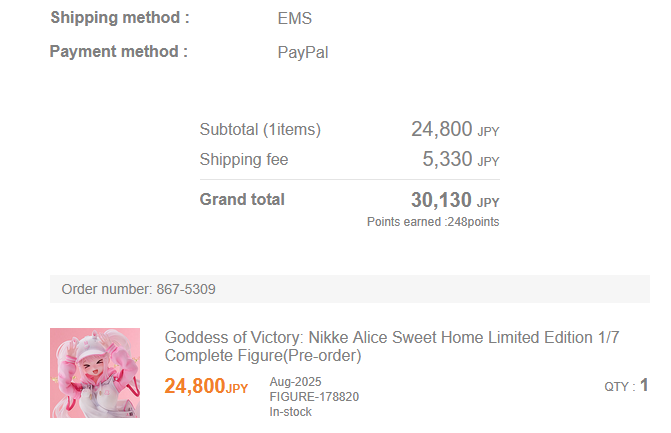Open the Goddess of Victory Nikke product title

point(391,346)
